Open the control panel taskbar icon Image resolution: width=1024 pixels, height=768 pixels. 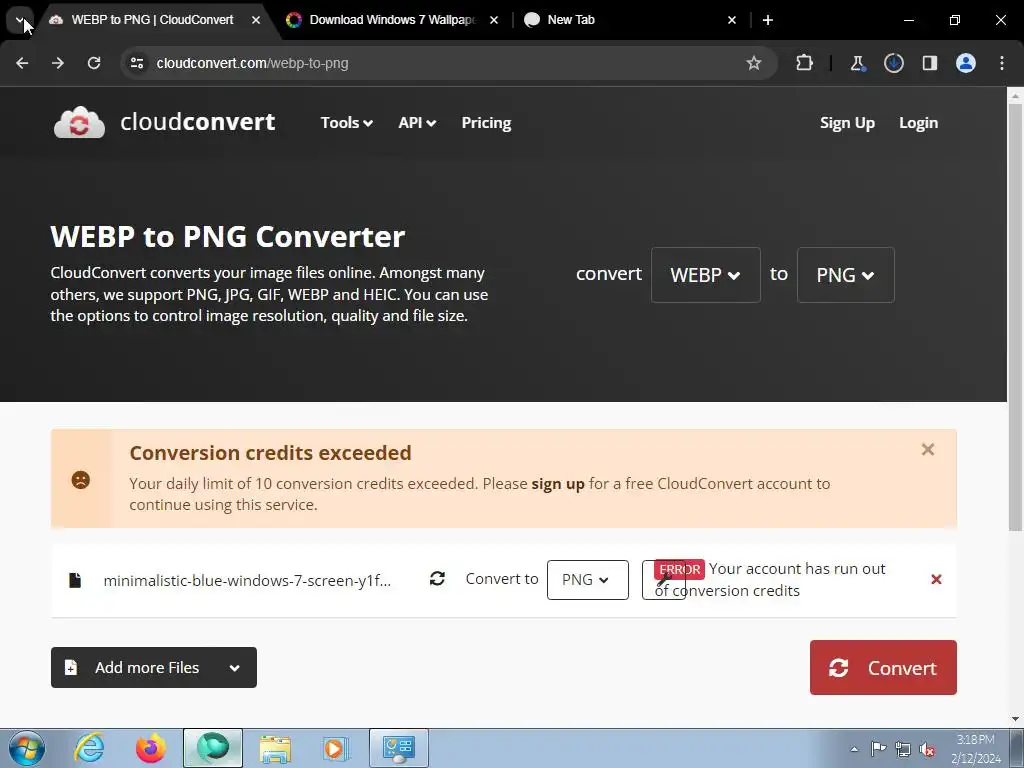coord(399,748)
